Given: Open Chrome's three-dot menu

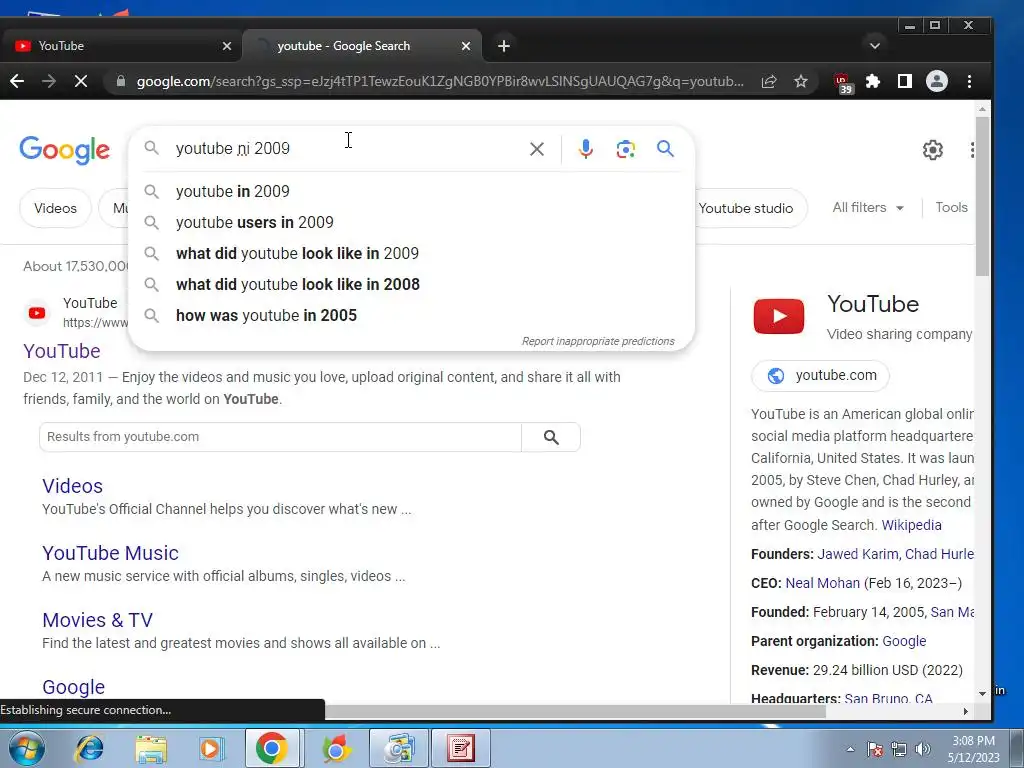Looking at the screenshot, I should [x=969, y=81].
